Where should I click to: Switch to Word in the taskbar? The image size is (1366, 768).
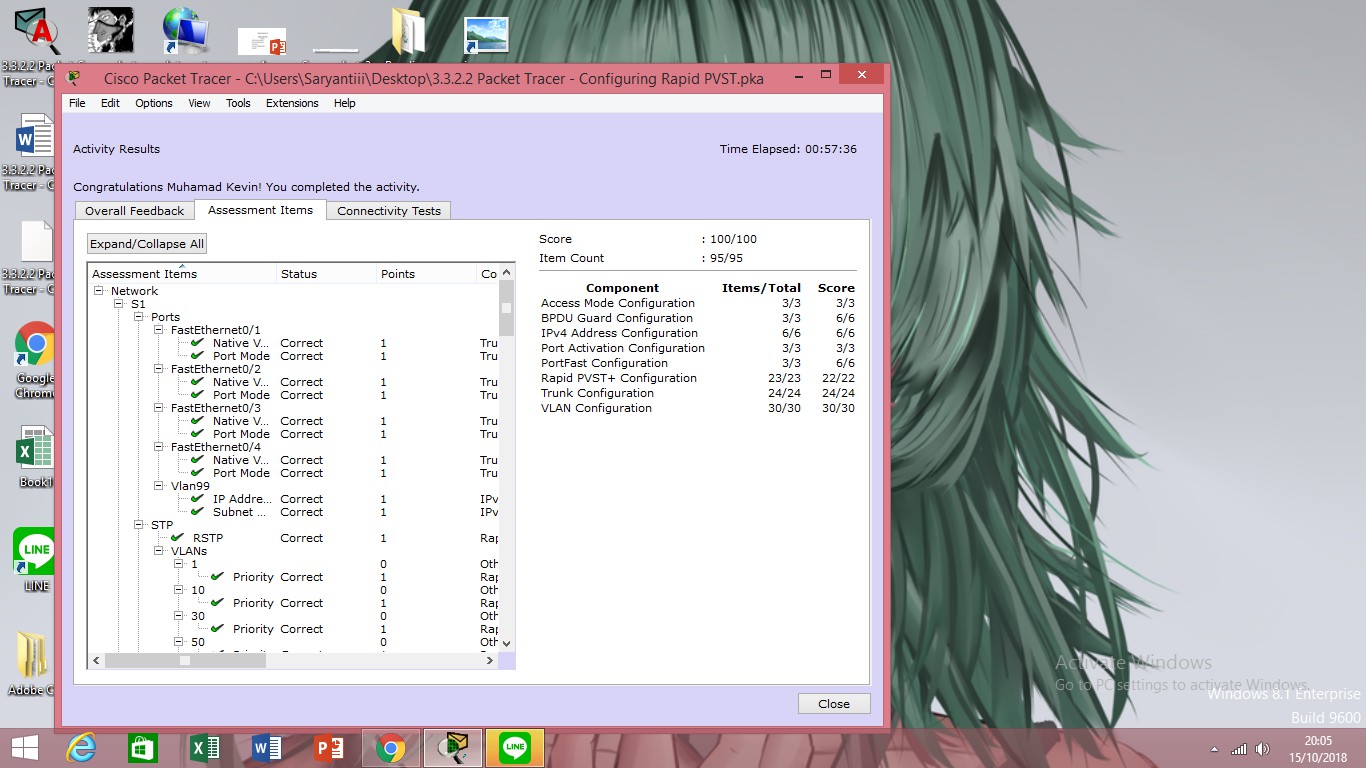(x=267, y=747)
